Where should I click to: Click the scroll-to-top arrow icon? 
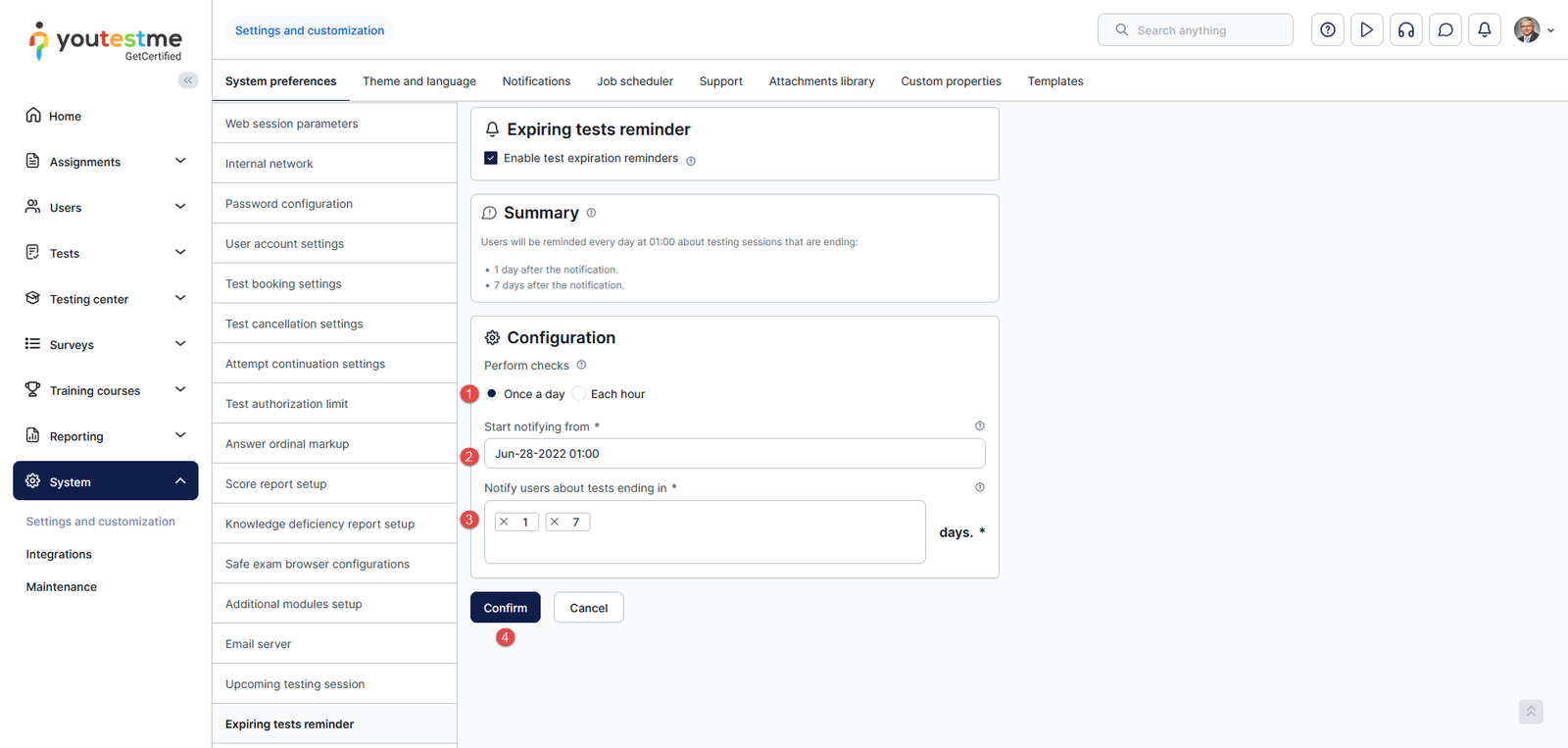coord(1531,712)
